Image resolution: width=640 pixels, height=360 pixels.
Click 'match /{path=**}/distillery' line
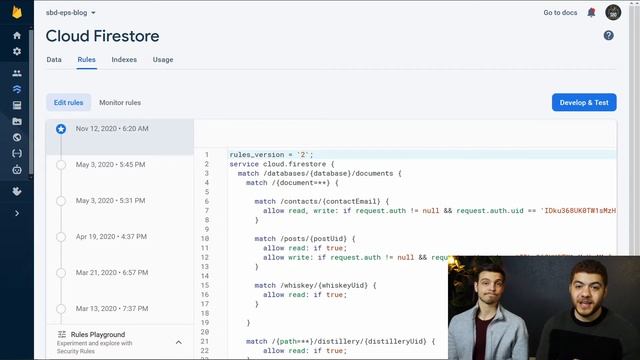pyautogui.click(x=340, y=341)
